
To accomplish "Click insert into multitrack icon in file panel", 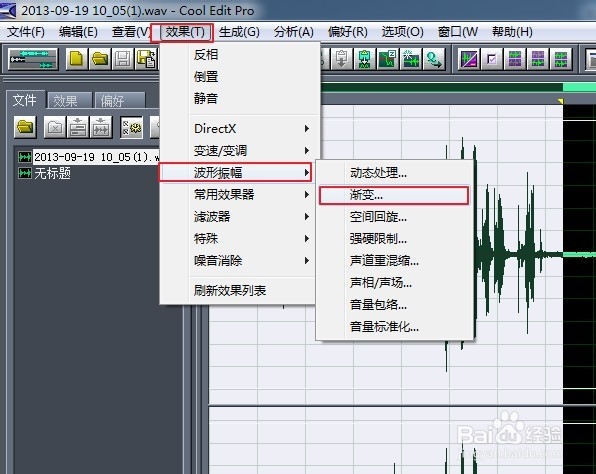I will pyautogui.click(x=78, y=127).
